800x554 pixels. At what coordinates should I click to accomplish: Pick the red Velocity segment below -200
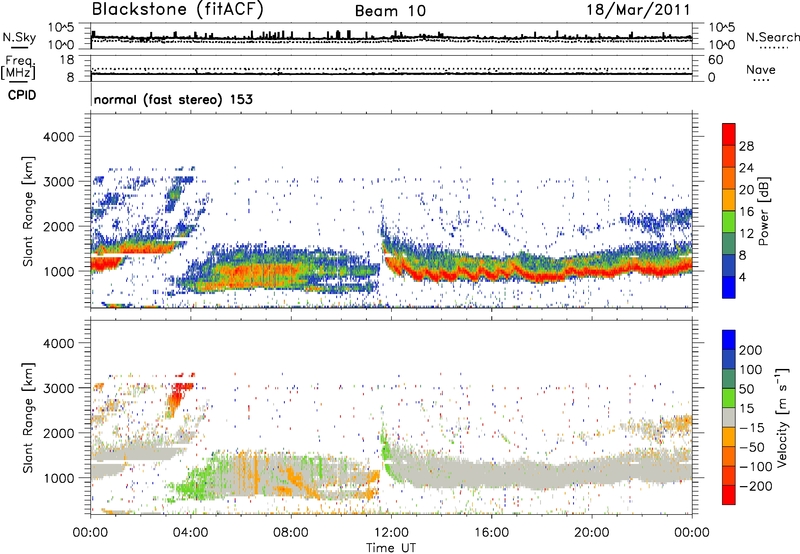pyautogui.click(x=729, y=495)
